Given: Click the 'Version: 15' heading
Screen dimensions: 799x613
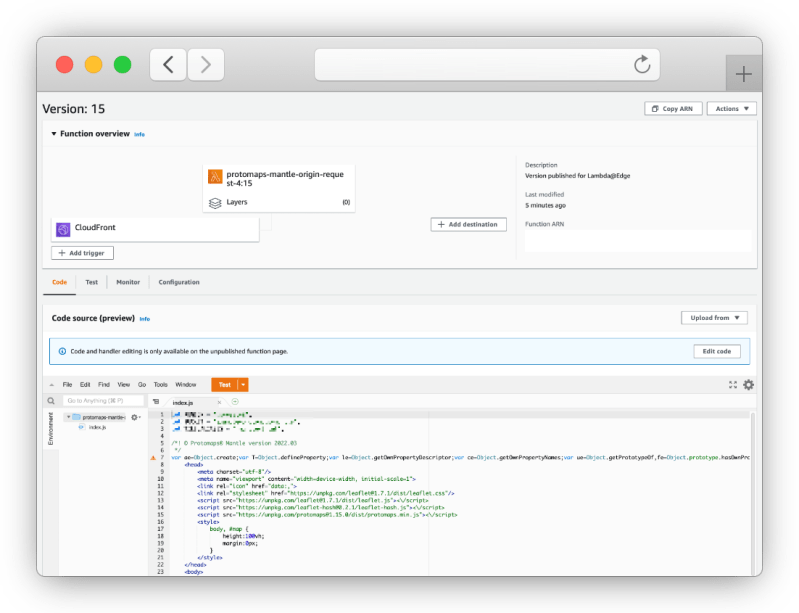Looking at the screenshot, I should [x=73, y=109].
